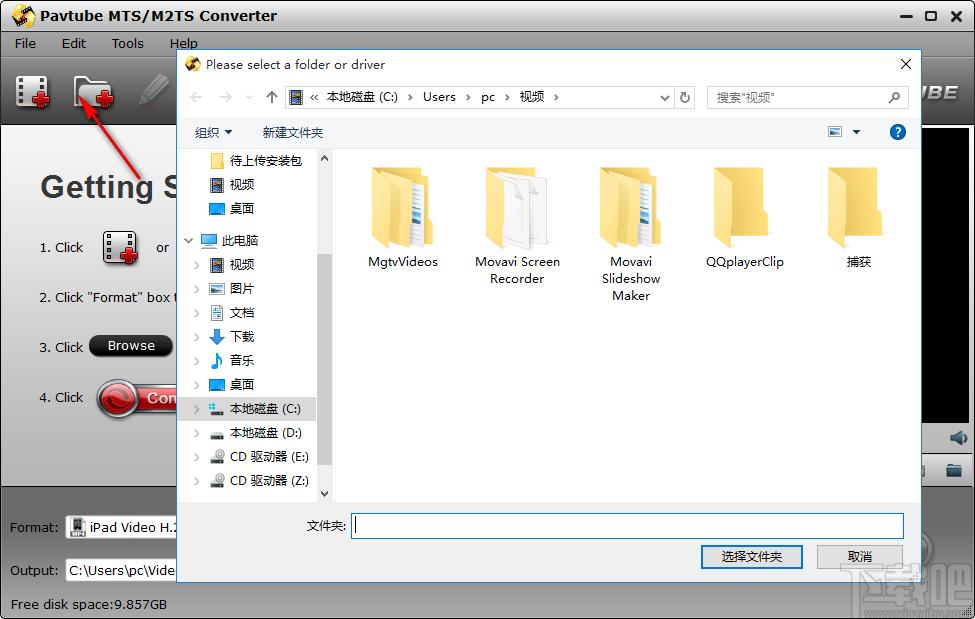Click the navigation pane scroll down arrow

(324, 494)
